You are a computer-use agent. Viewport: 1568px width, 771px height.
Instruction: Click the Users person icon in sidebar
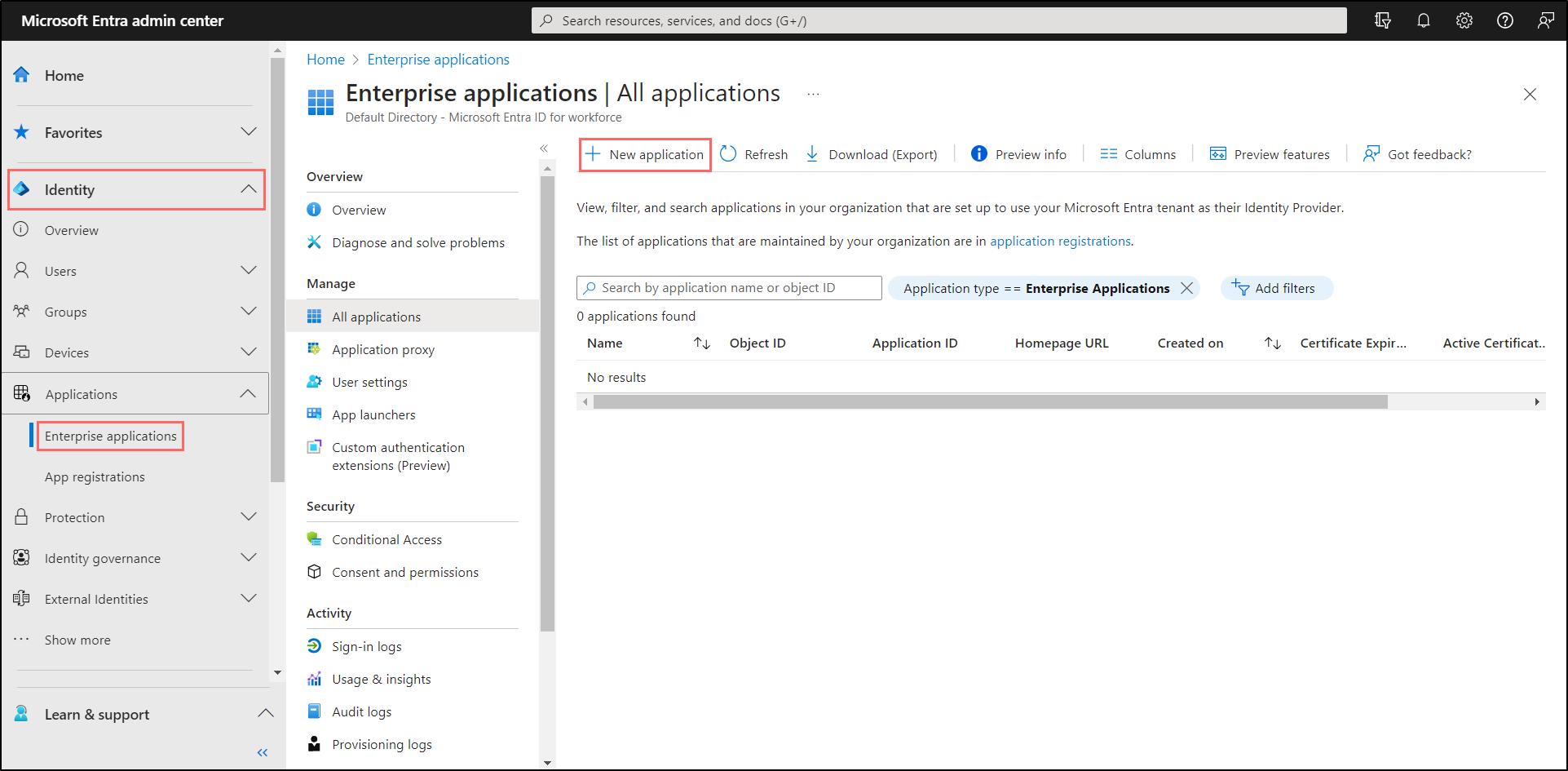coord(22,271)
